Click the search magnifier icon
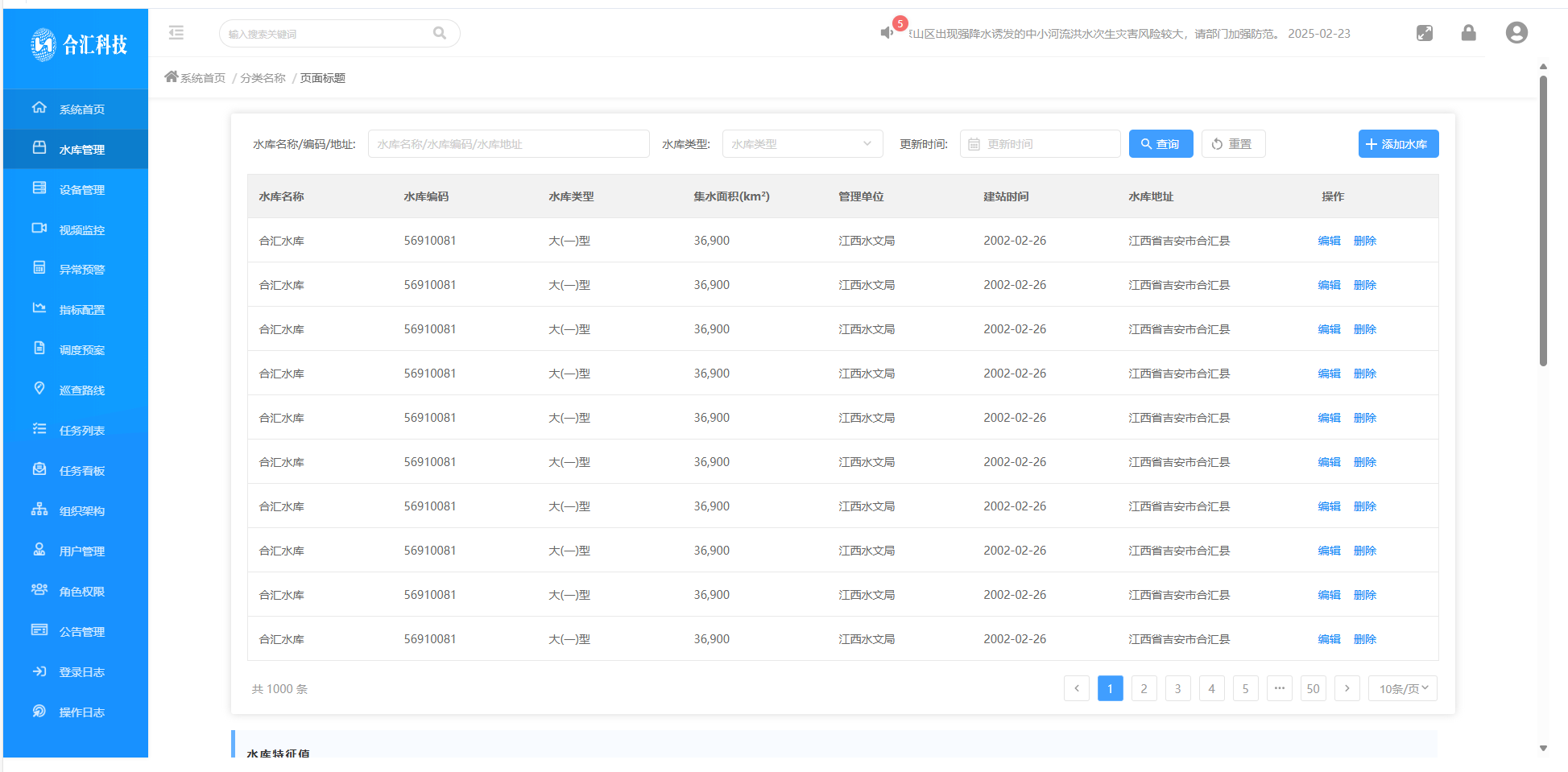The width and height of the screenshot is (1568, 772). click(x=439, y=33)
